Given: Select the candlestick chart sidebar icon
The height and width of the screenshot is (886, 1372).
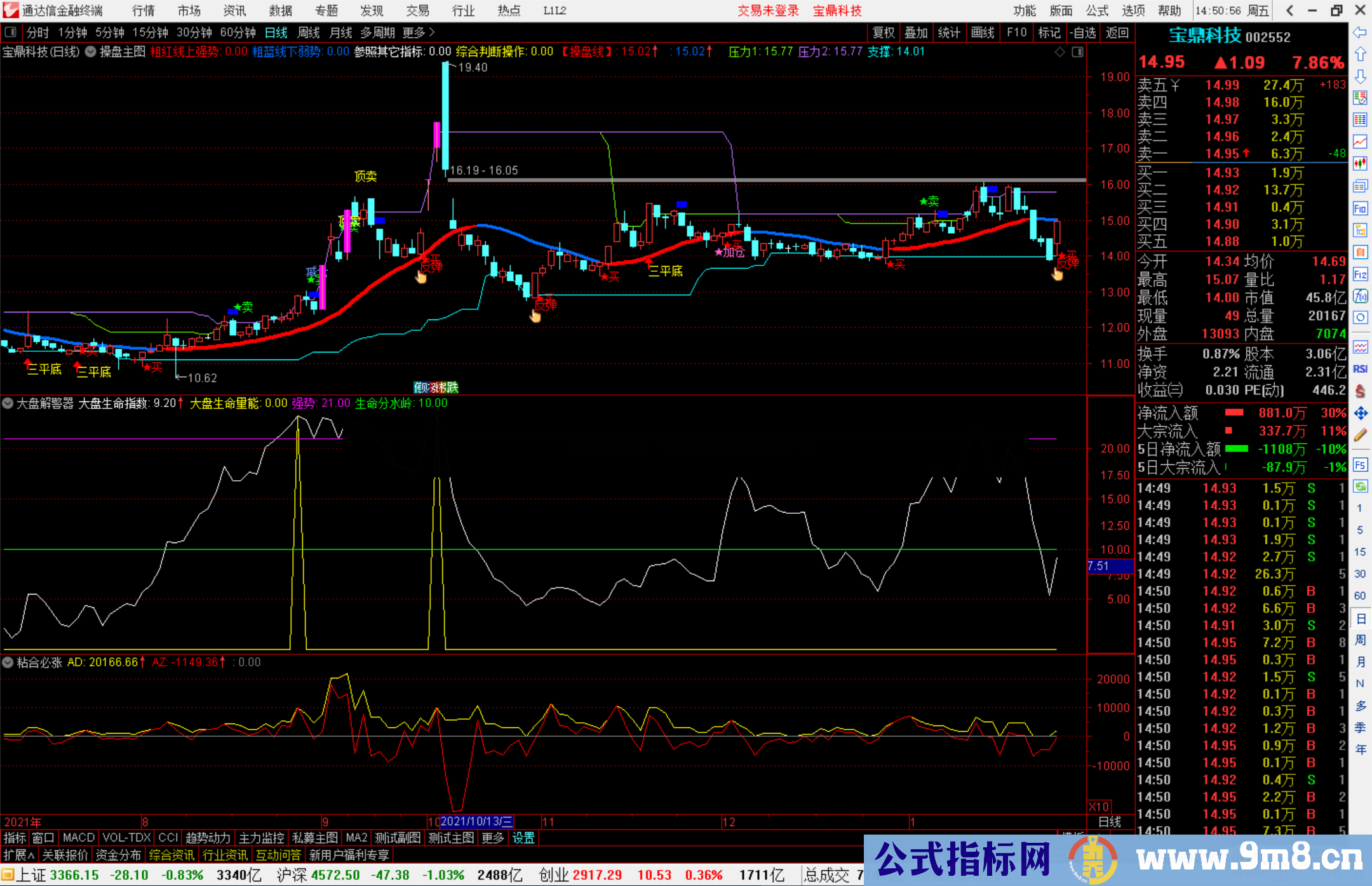Looking at the screenshot, I should [1360, 163].
